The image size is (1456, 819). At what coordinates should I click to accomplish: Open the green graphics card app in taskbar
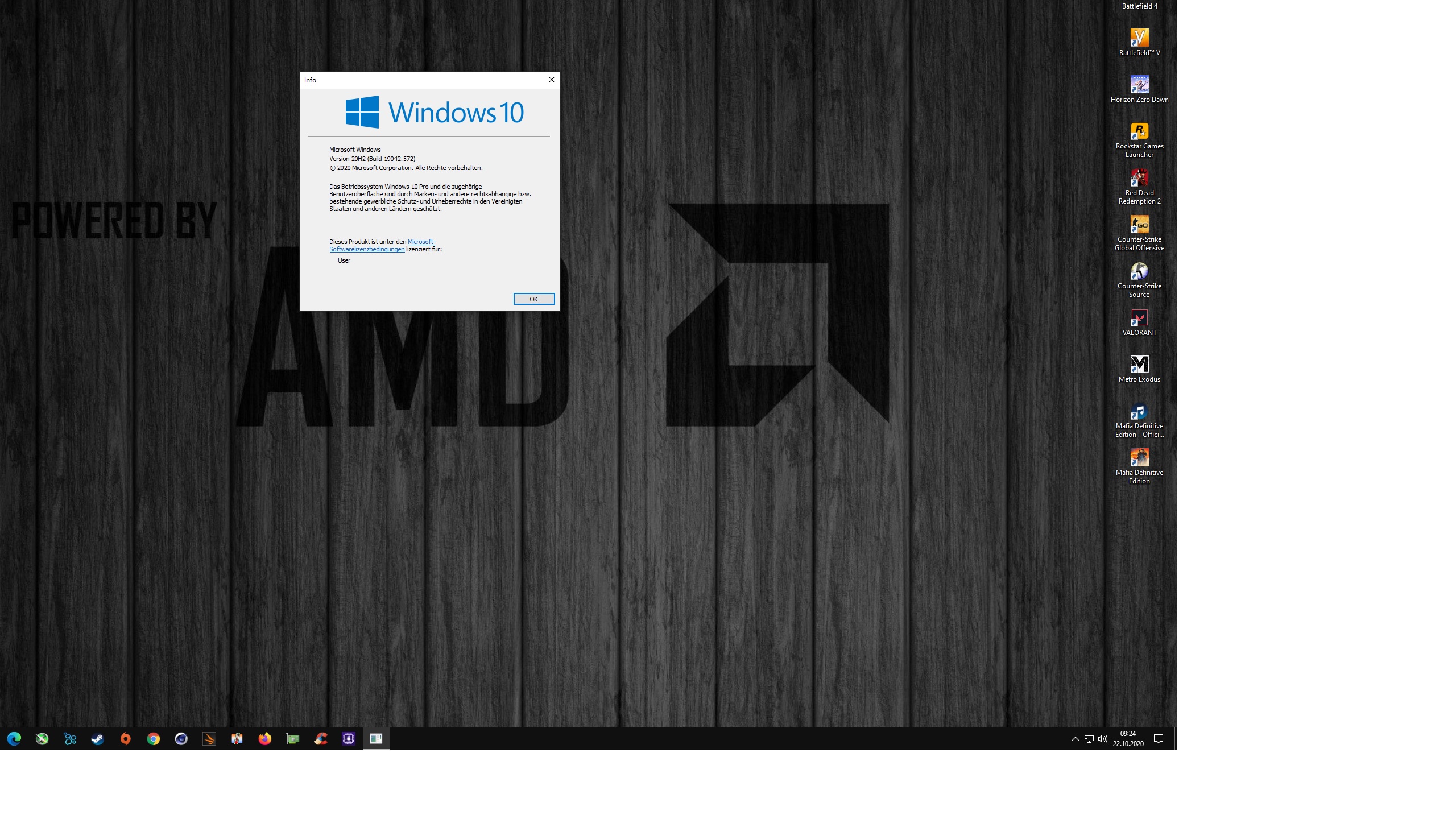point(293,739)
